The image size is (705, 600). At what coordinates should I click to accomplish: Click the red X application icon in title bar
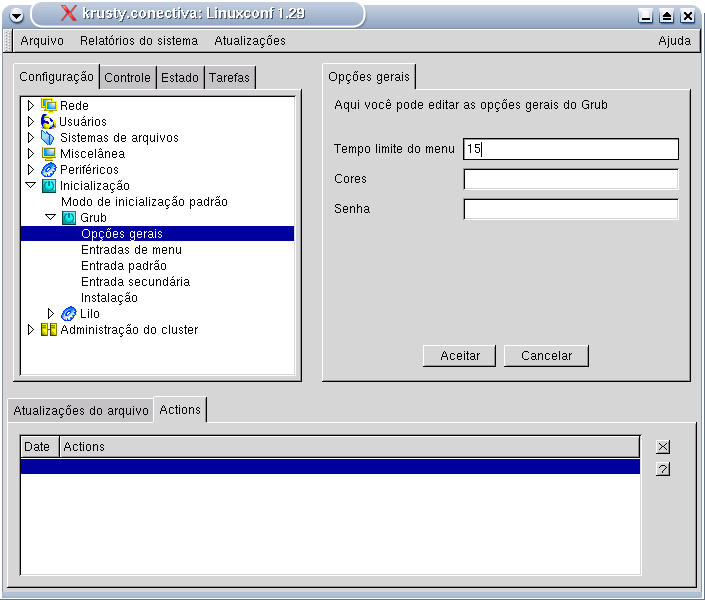click(69, 13)
